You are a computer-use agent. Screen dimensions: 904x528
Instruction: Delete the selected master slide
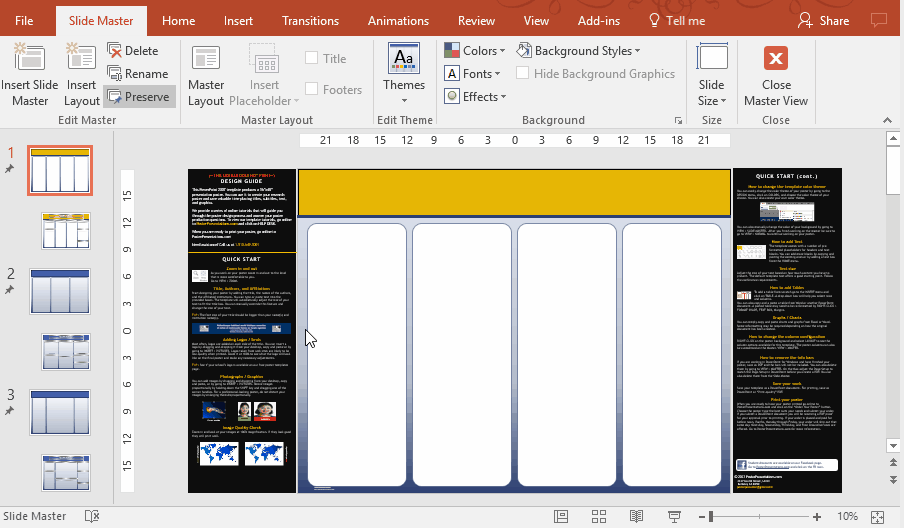click(133, 51)
